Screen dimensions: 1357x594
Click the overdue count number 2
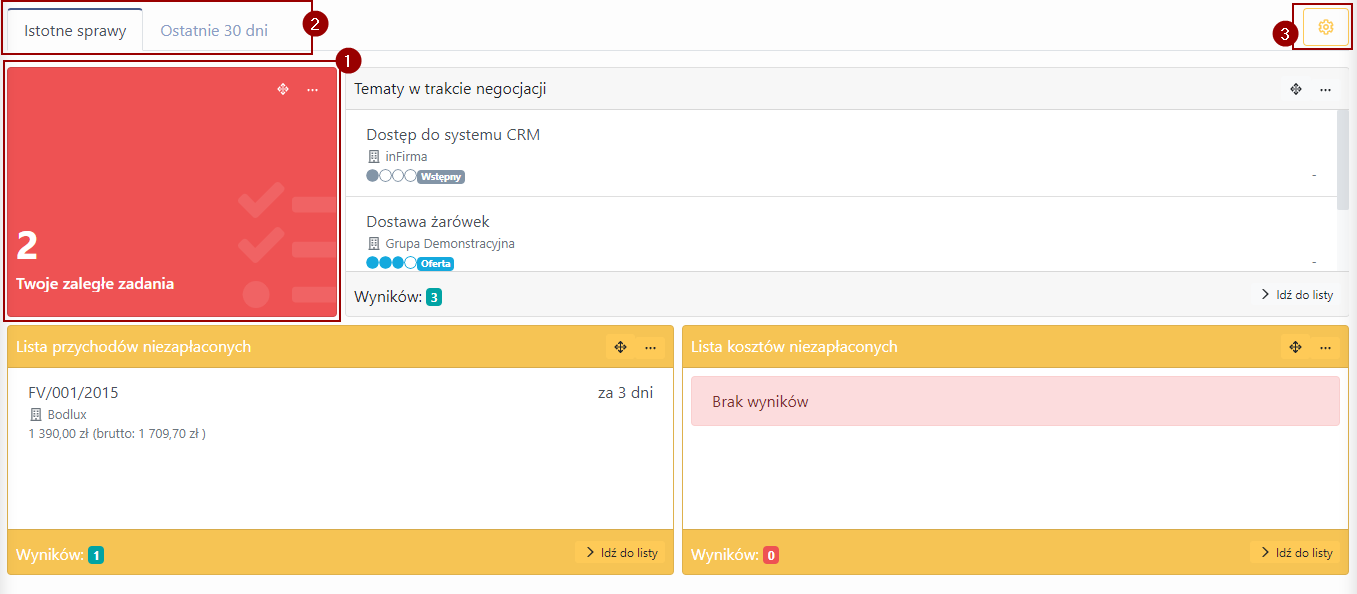(x=27, y=246)
